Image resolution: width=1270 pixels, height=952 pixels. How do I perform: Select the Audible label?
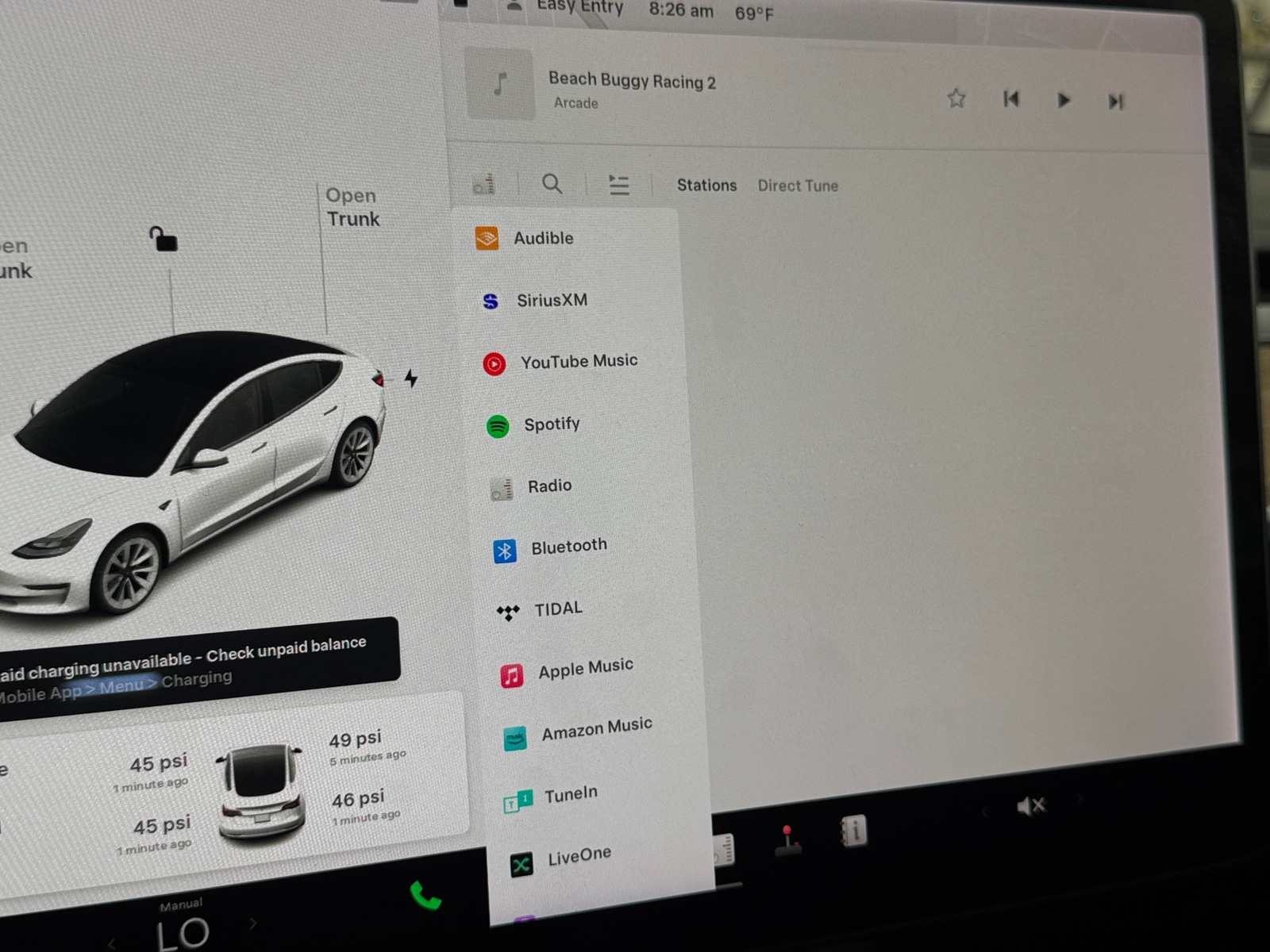(x=543, y=238)
